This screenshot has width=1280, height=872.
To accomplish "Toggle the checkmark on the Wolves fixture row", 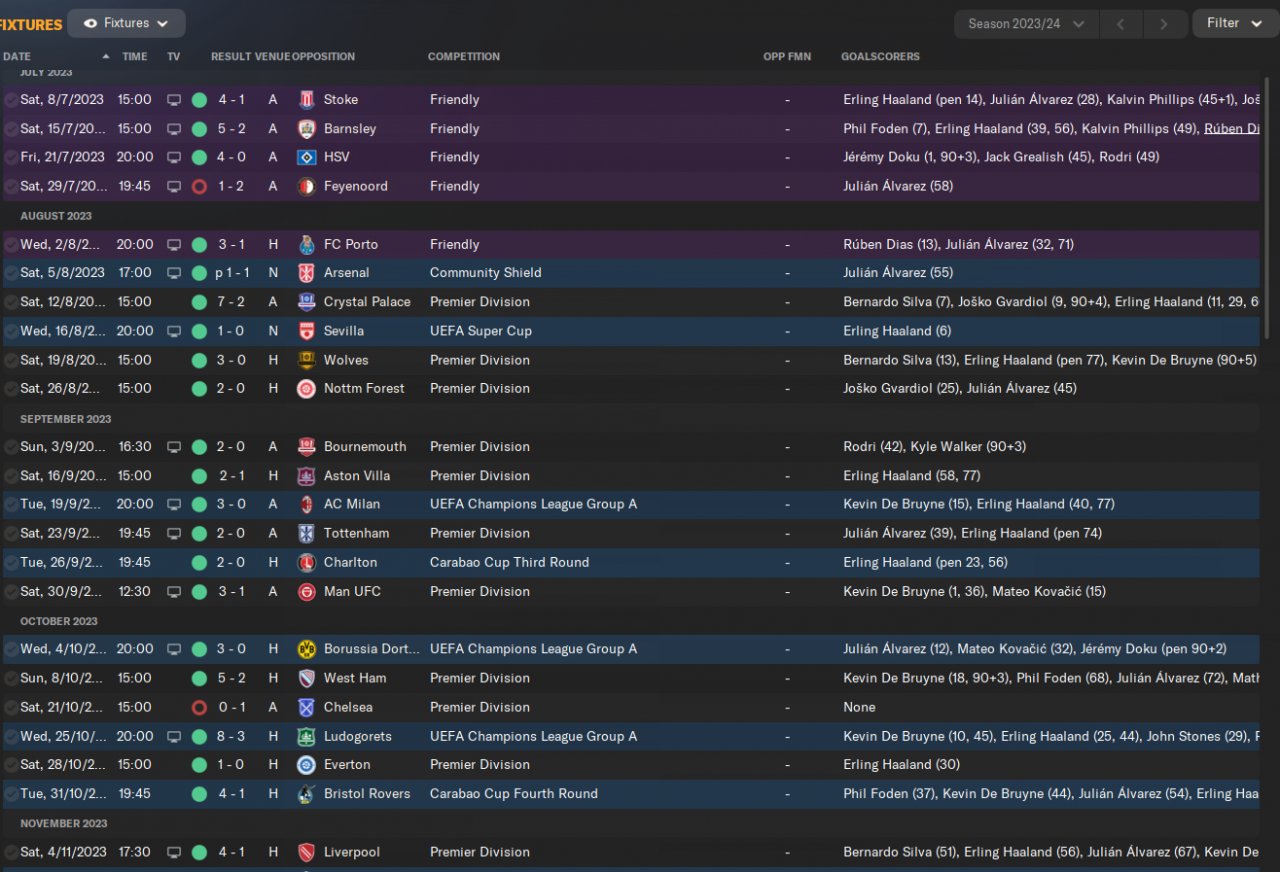I will coord(11,361).
